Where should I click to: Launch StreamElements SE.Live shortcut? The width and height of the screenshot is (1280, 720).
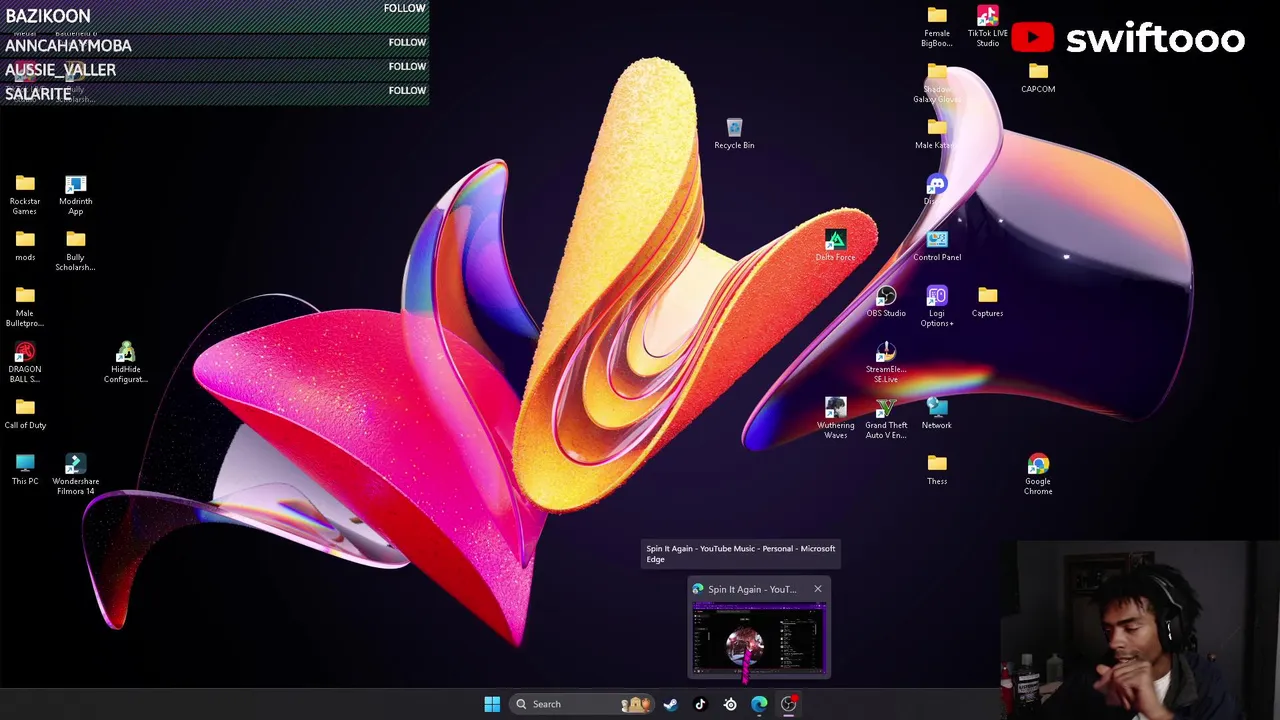tap(886, 362)
